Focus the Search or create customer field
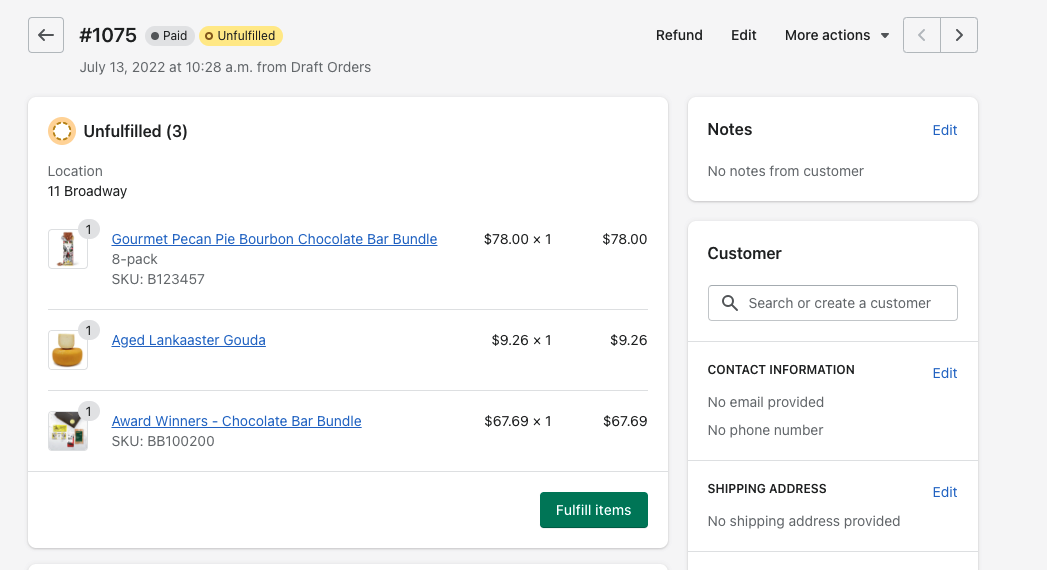Viewport: 1047px width, 570px height. point(840,303)
